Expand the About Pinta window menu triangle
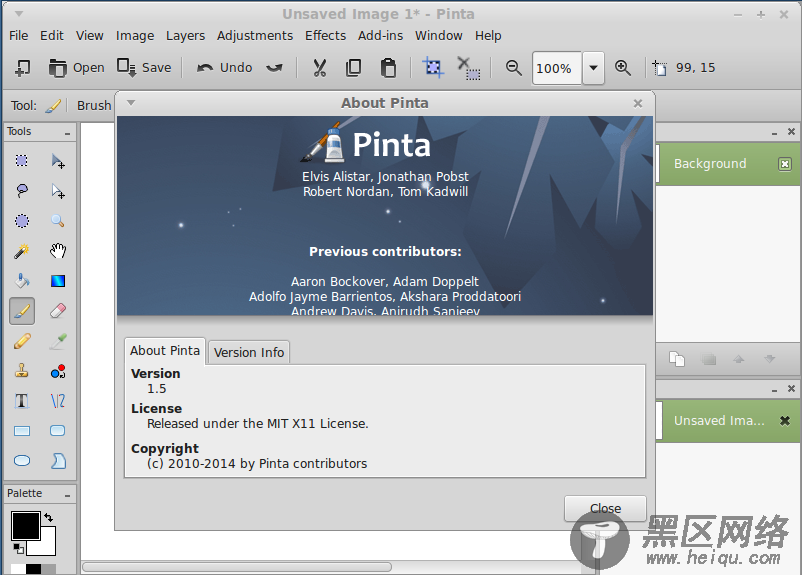802x575 pixels. [x=131, y=103]
